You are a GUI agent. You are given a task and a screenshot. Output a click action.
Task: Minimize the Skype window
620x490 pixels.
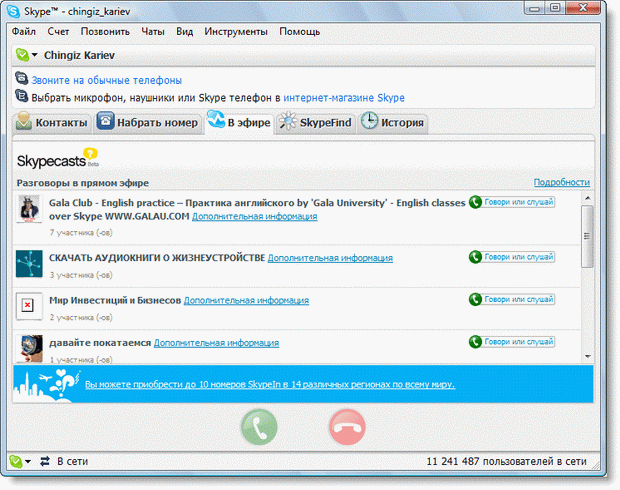click(x=535, y=8)
